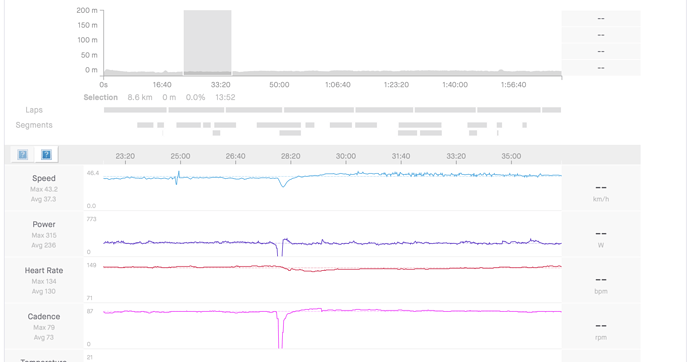Select the fourth lap bar in the Laps row
Screen dimensions: 690x362
click(319, 110)
